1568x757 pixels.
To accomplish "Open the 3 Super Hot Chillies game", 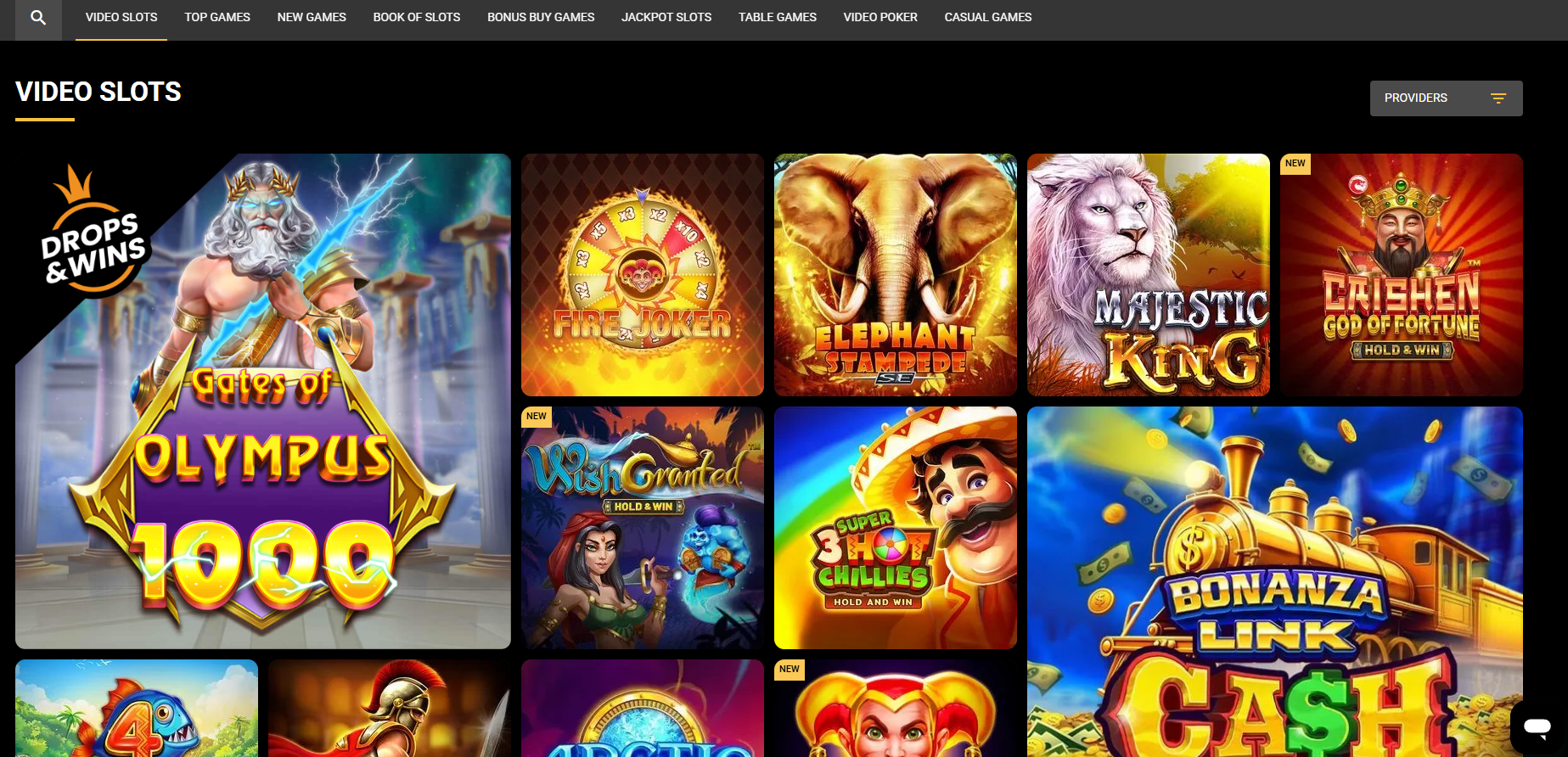I will pyautogui.click(x=896, y=528).
